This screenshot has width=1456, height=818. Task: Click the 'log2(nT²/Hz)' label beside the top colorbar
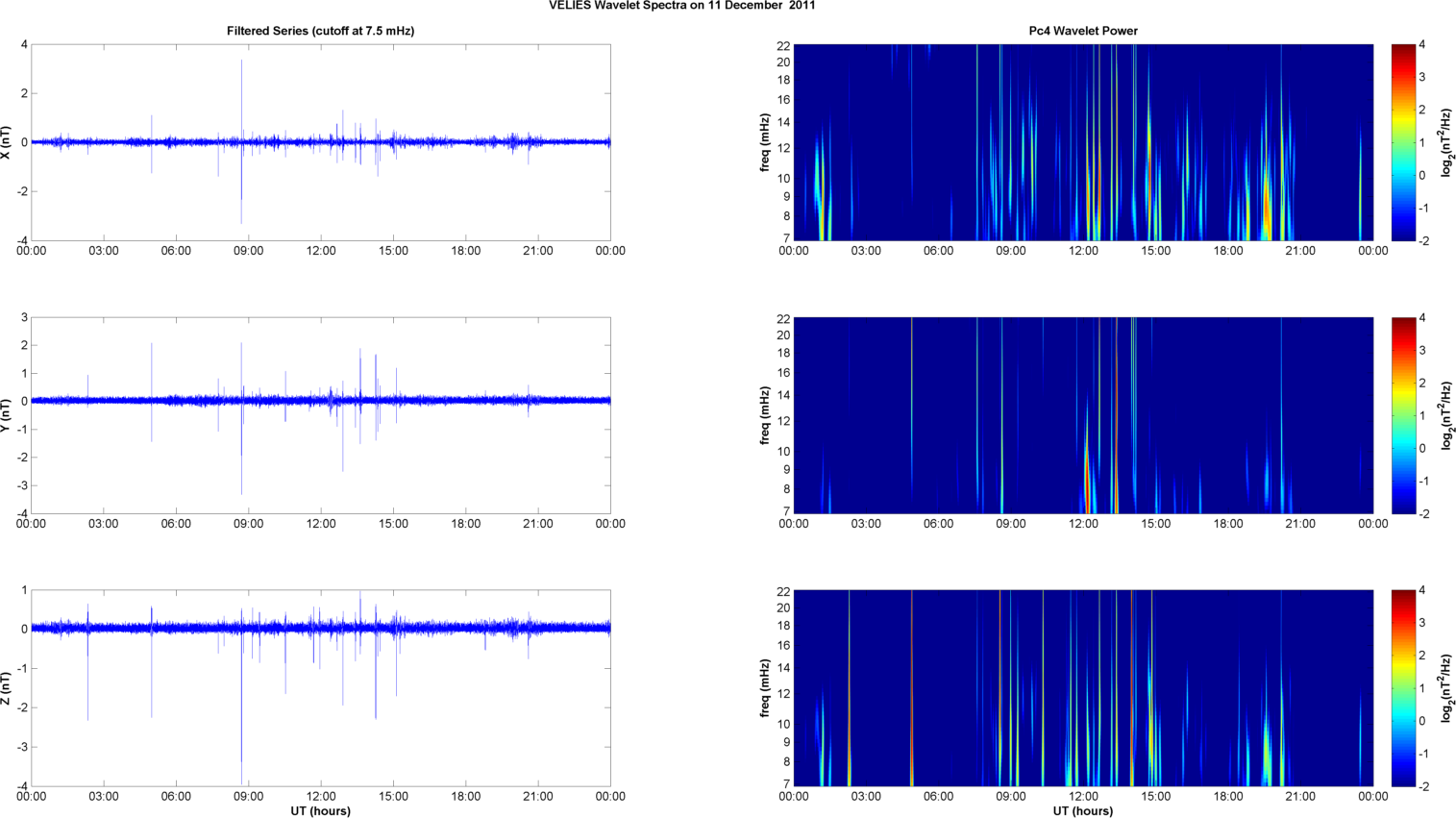[x=1444, y=142]
